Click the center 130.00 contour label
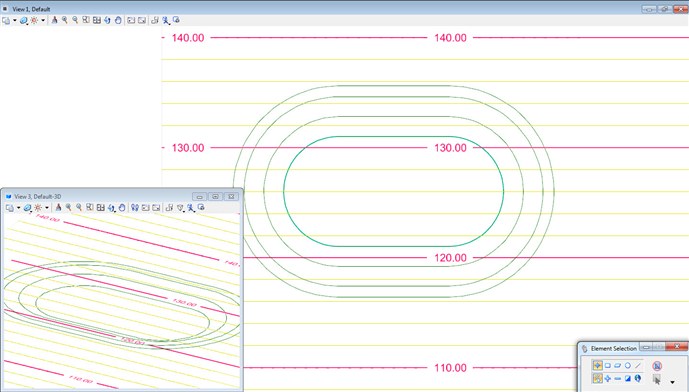689x392 pixels. pos(450,148)
